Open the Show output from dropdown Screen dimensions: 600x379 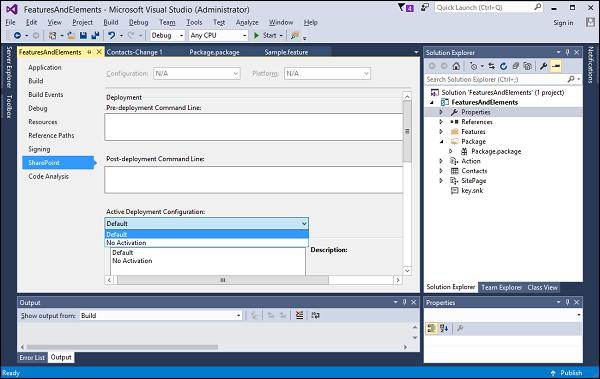[161, 315]
